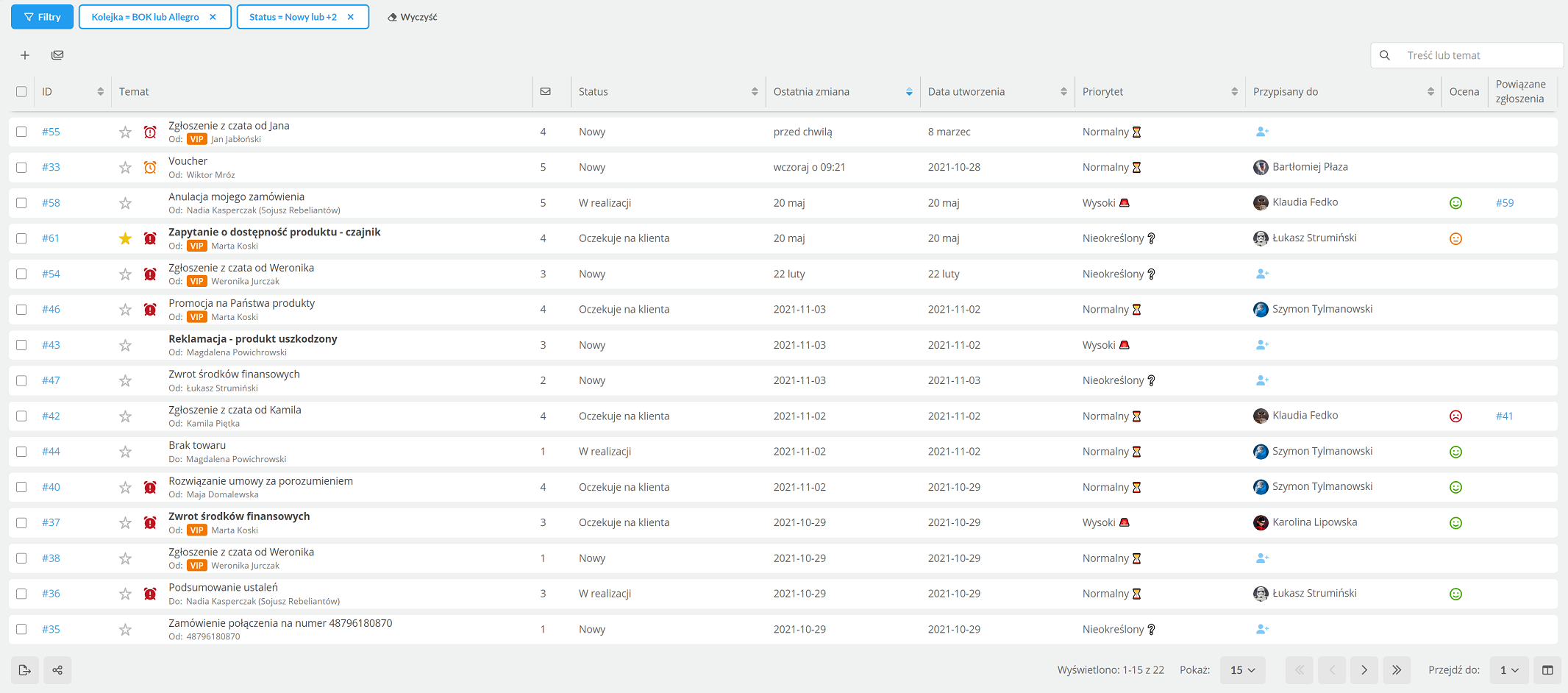This screenshot has height=693, width=1568.
Task: Sort by Przypisany do column arrows
Action: click(x=1430, y=92)
